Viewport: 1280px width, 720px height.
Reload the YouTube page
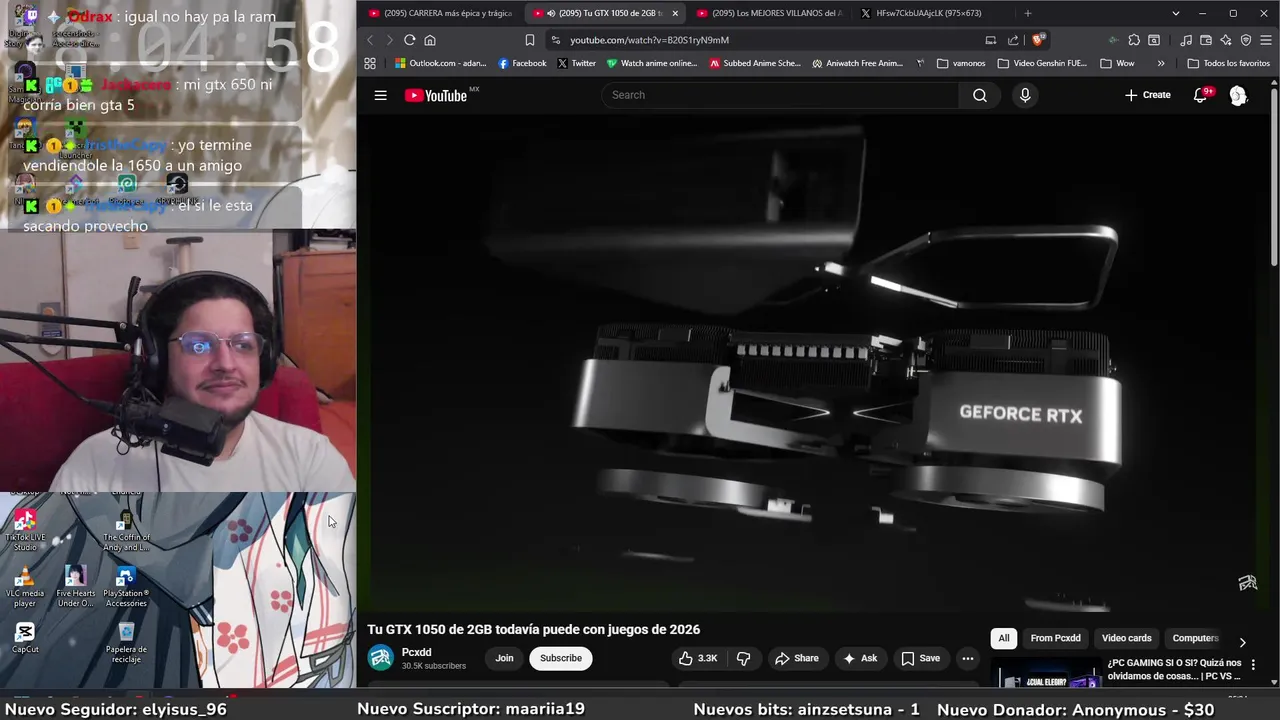[x=409, y=40]
